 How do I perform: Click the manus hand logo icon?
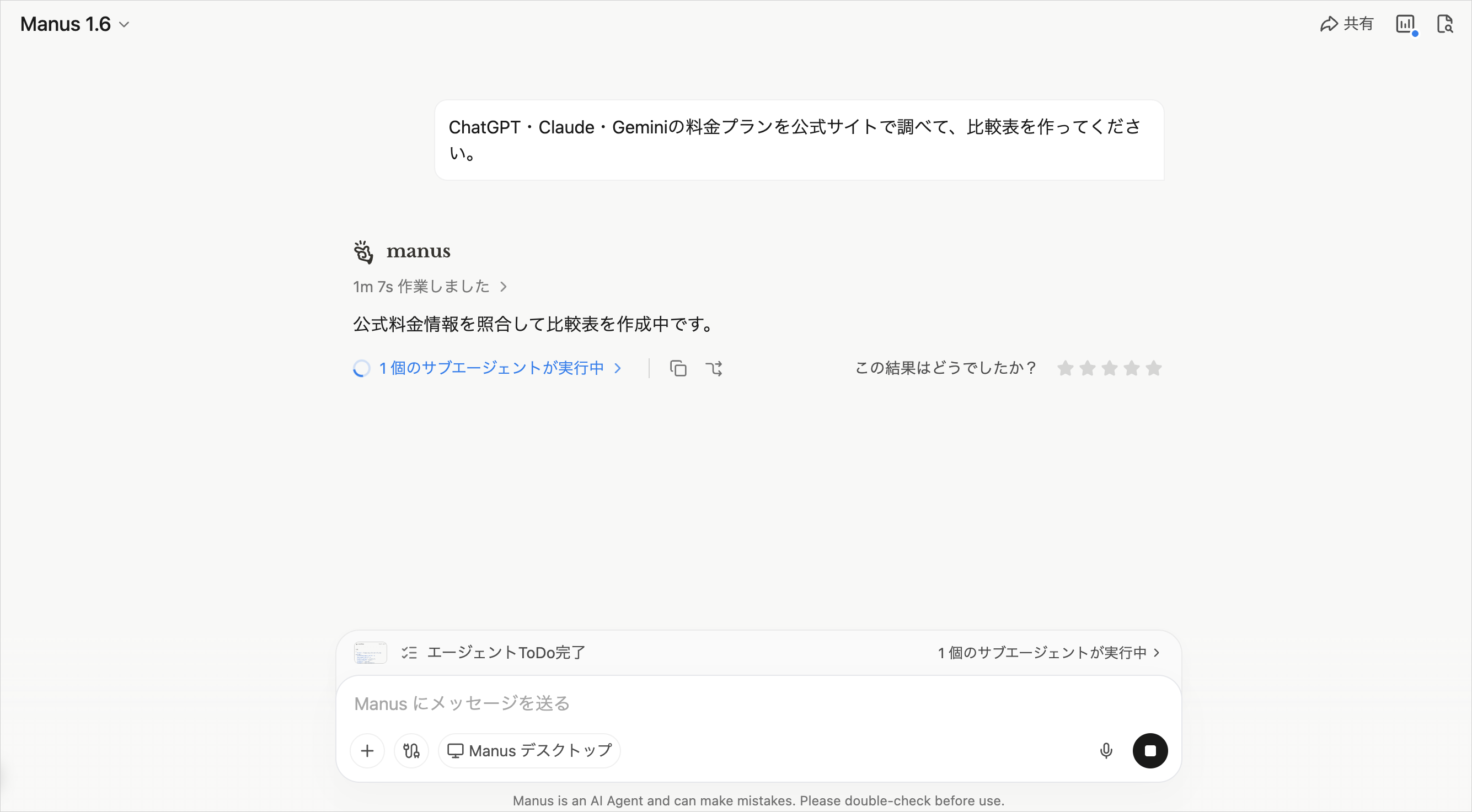tap(363, 252)
